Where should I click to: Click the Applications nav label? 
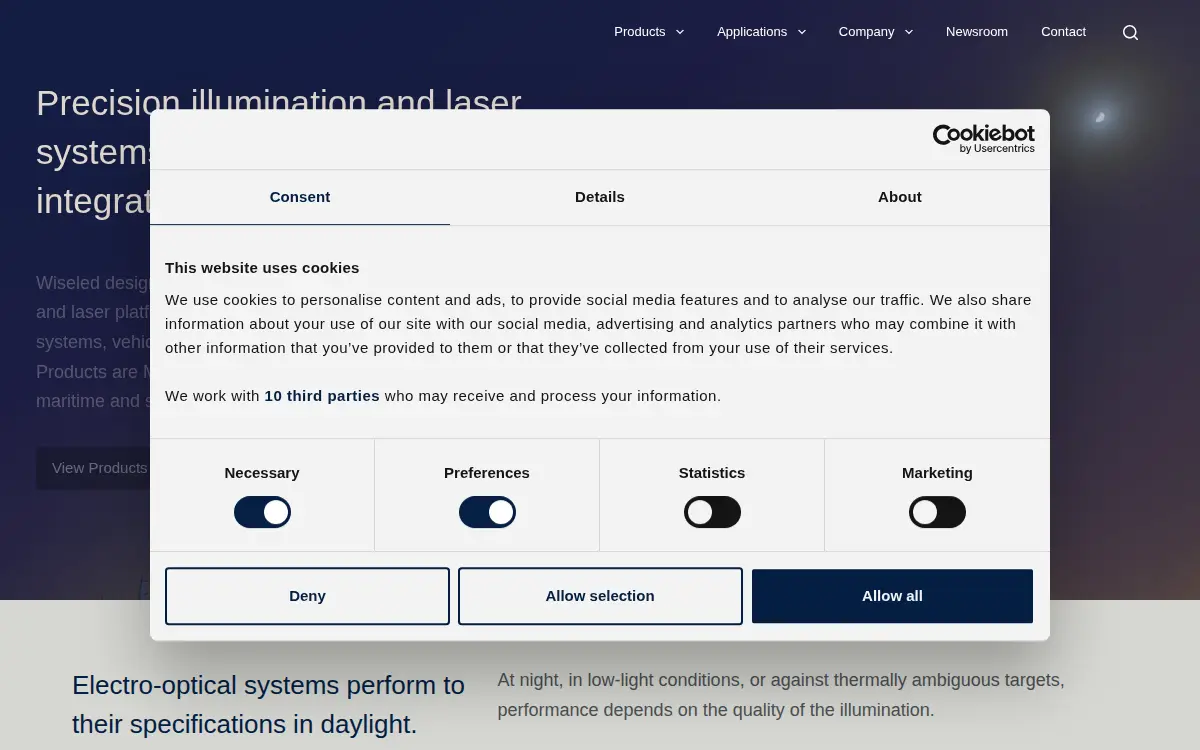pos(752,32)
